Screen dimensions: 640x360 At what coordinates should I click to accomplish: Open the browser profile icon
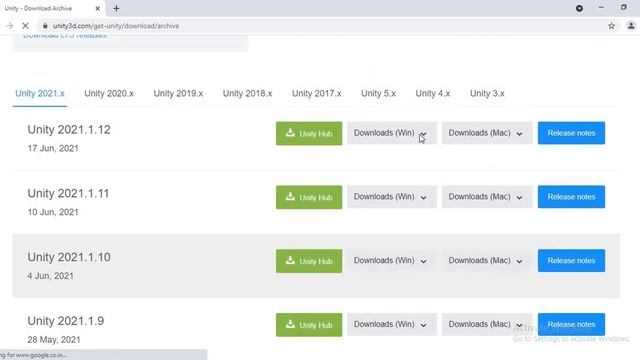[x=631, y=26]
